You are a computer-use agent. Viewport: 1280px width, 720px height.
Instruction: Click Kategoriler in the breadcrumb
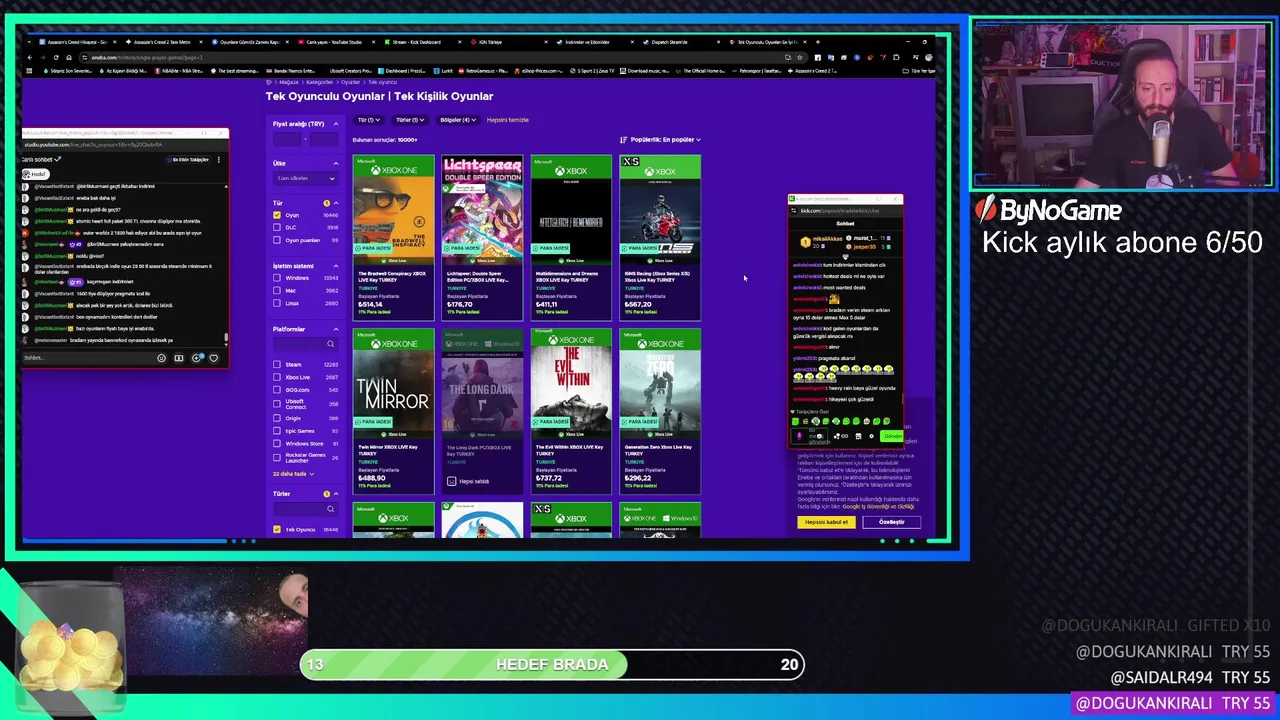tap(319, 82)
